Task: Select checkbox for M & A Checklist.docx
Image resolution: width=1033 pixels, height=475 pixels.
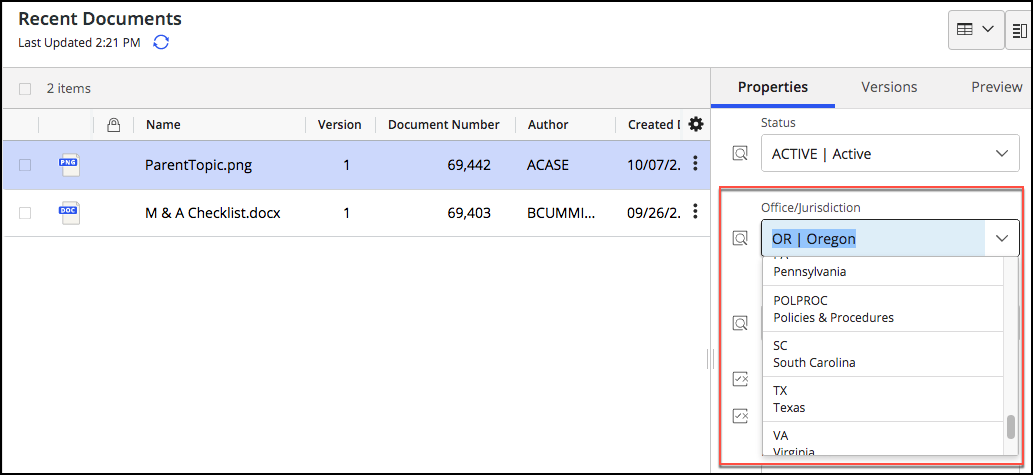Action: click(x=25, y=213)
